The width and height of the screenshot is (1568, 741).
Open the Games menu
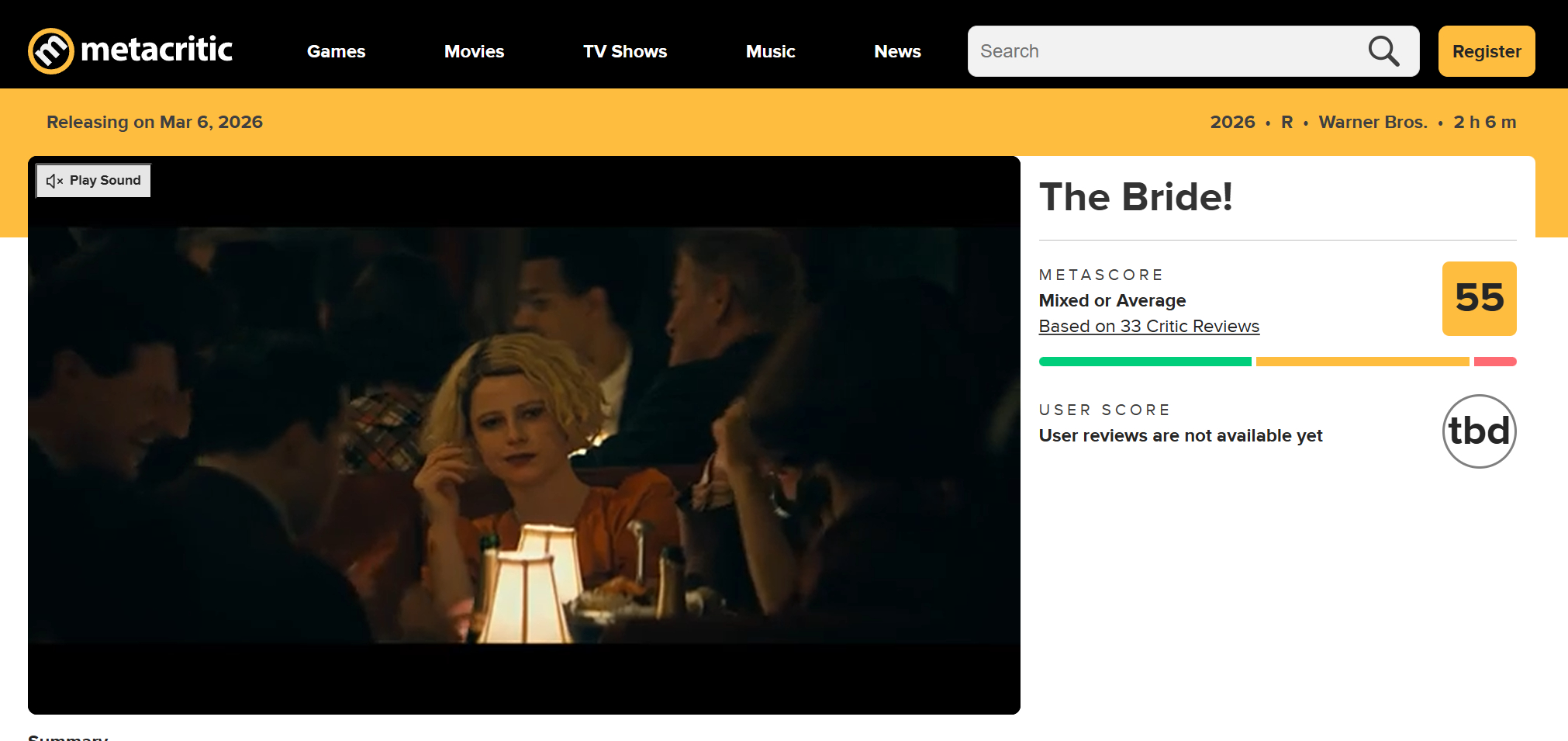pos(336,51)
